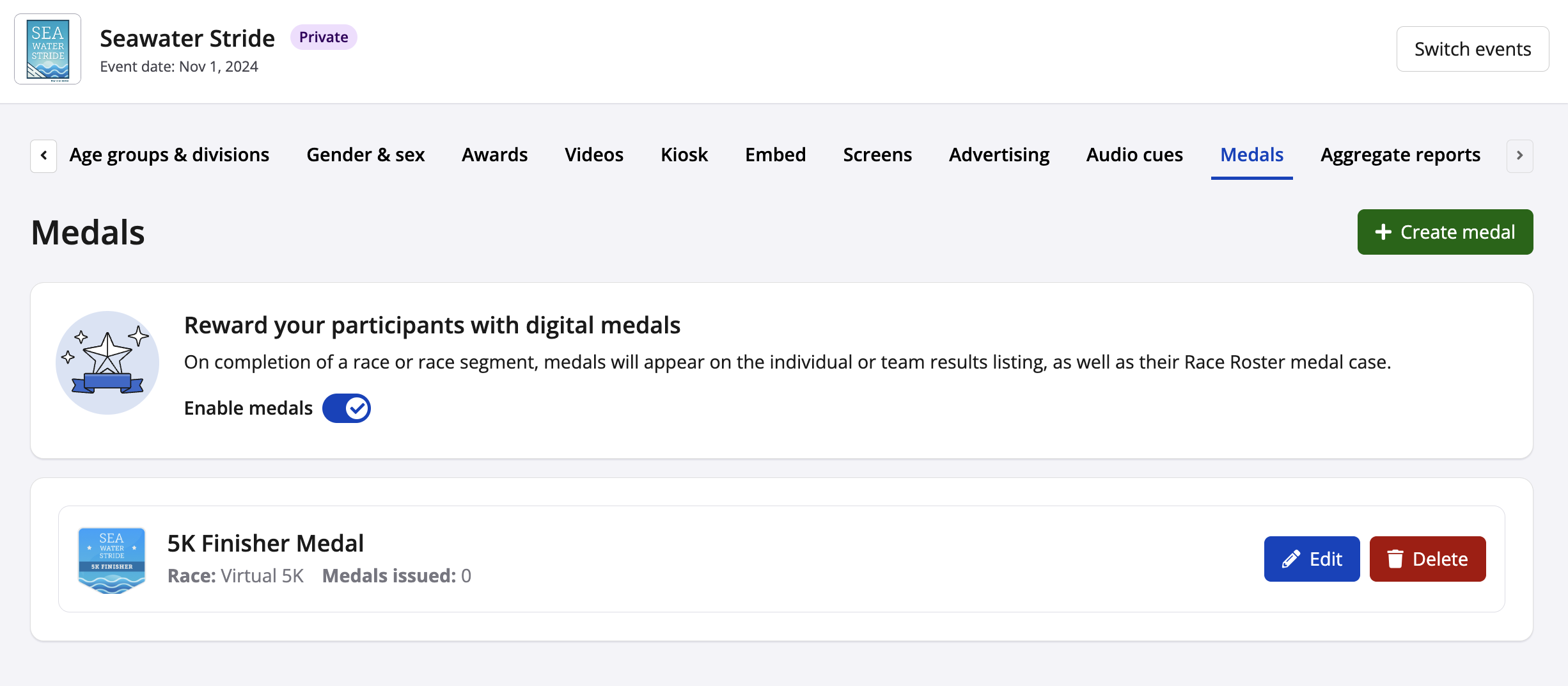Click the star medal illustration icon
This screenshot has width=1568, height=686.
click(107, 363)
